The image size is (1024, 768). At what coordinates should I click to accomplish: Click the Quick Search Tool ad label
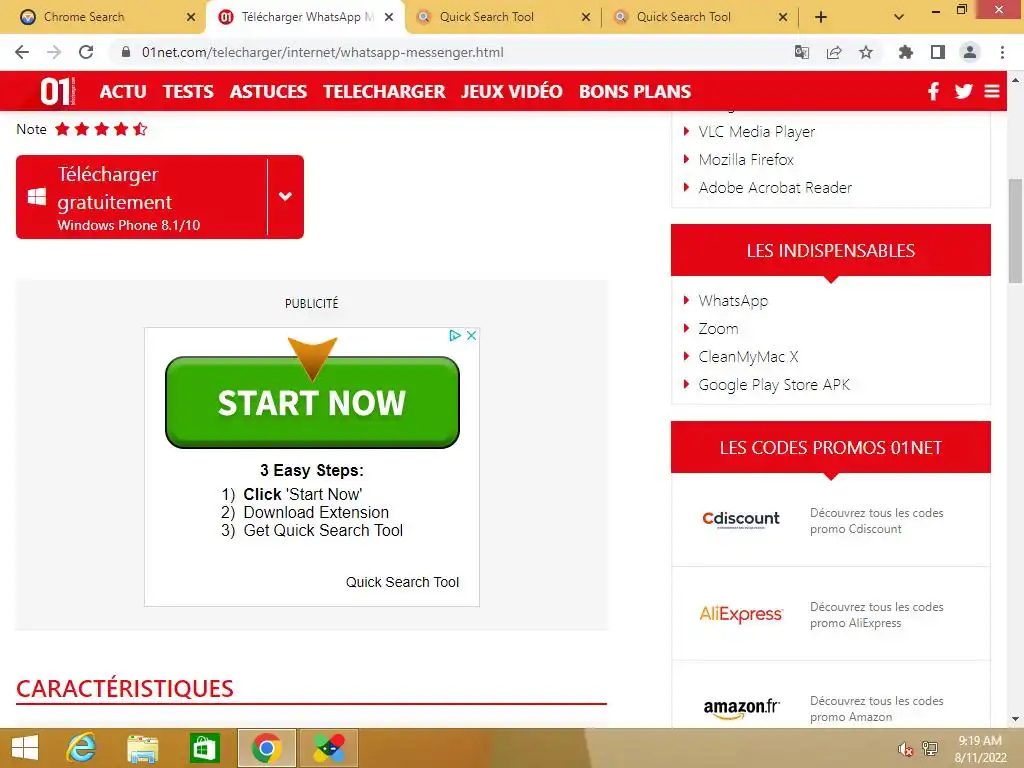coord(402,583)
